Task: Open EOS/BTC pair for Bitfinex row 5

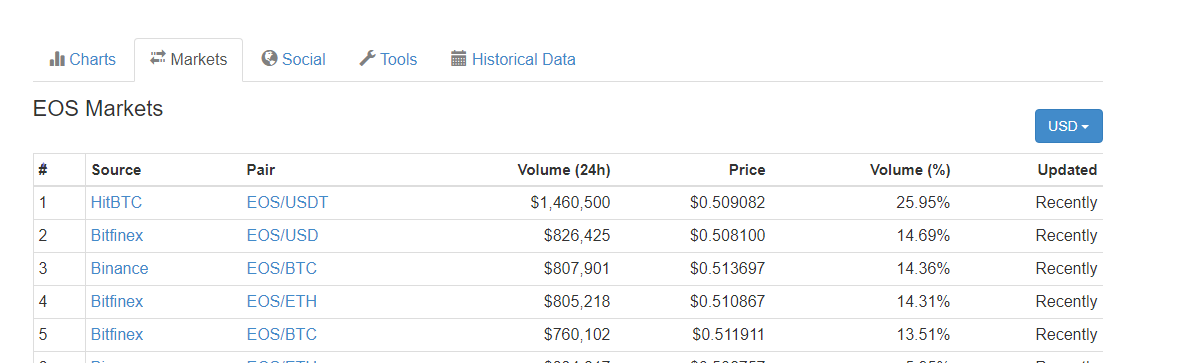Action: tap(282, 335)
